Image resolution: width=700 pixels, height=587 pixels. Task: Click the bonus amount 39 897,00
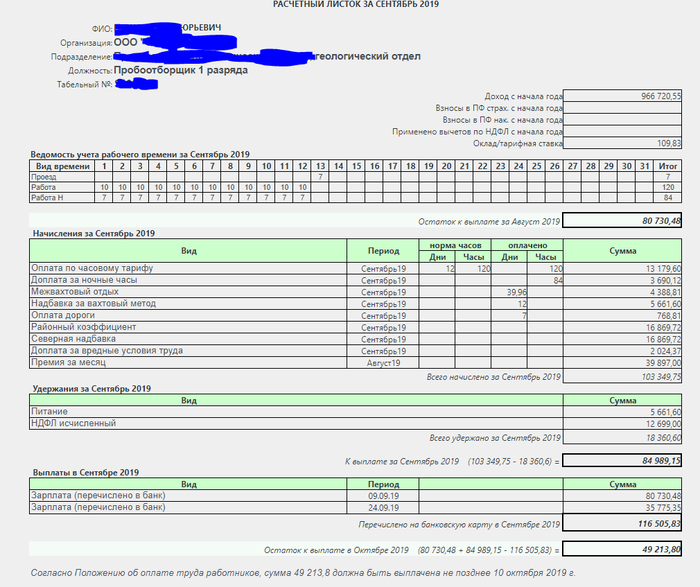tap(663, 363)
